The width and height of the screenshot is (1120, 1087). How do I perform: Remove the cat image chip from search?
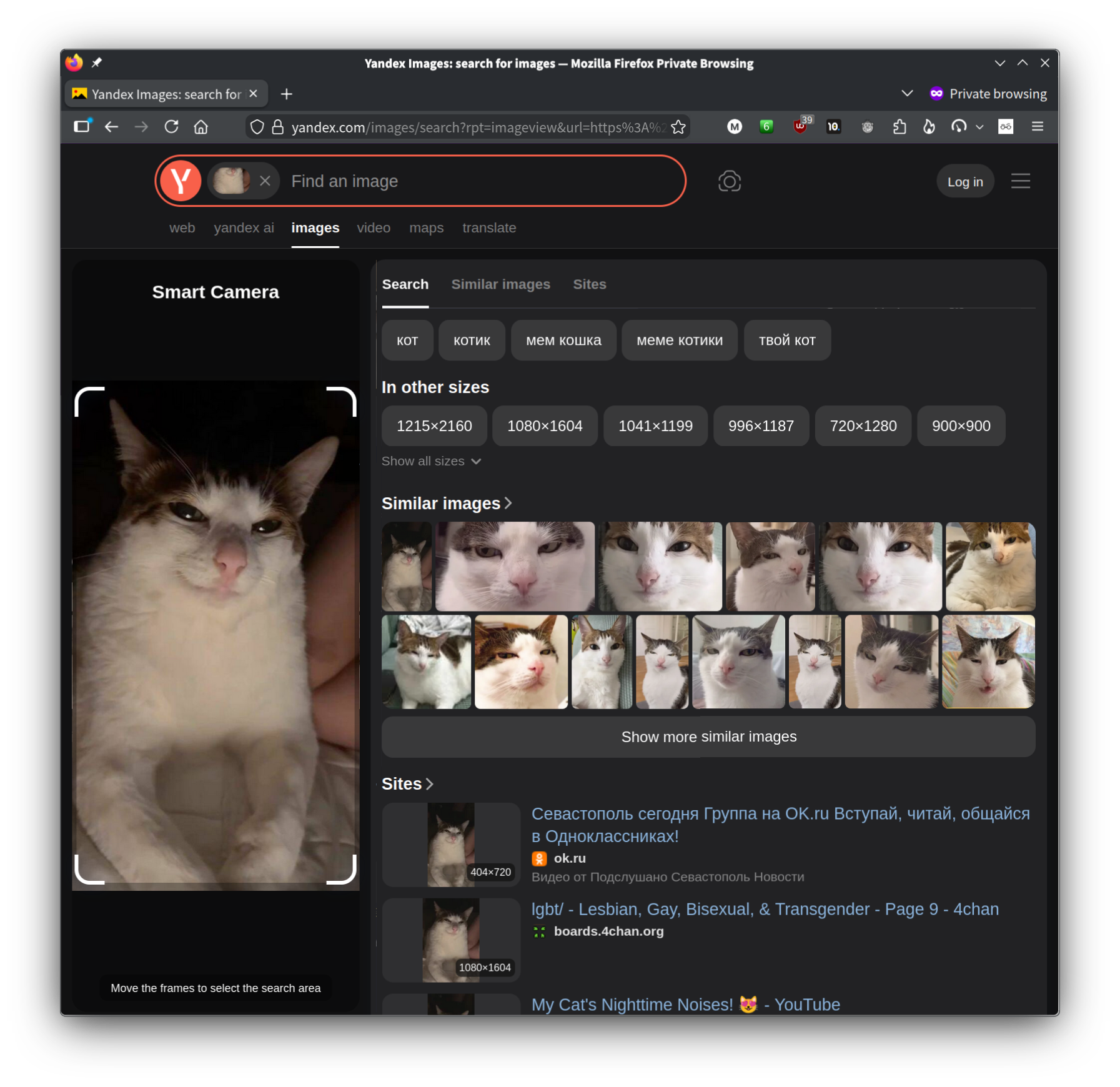coord(265,181)
